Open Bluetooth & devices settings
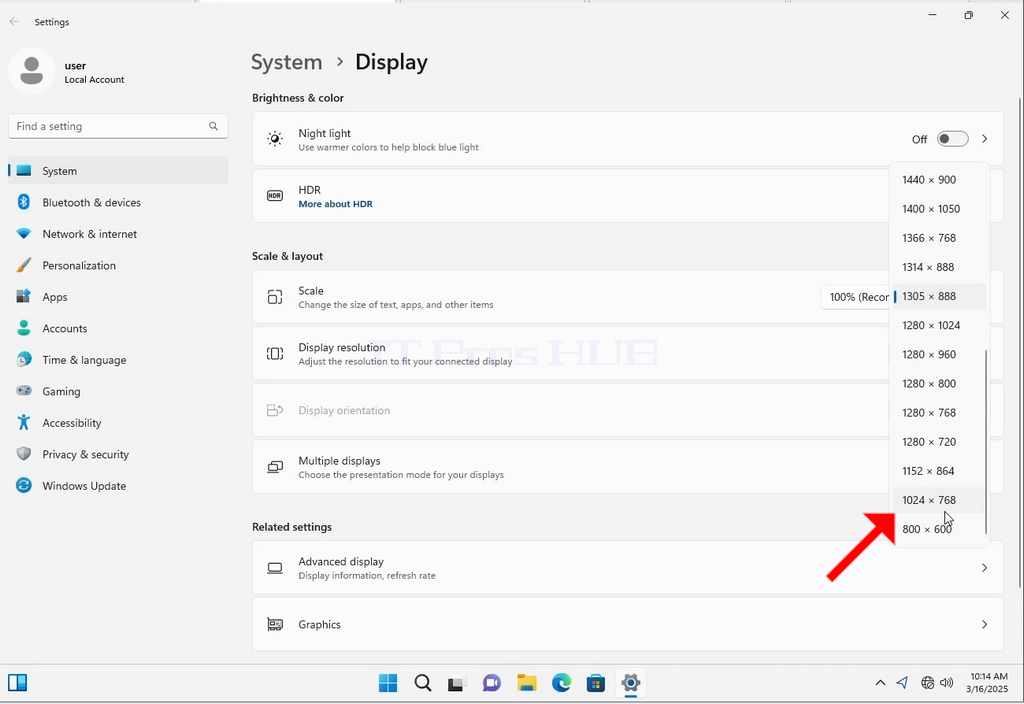 point(118,202)
